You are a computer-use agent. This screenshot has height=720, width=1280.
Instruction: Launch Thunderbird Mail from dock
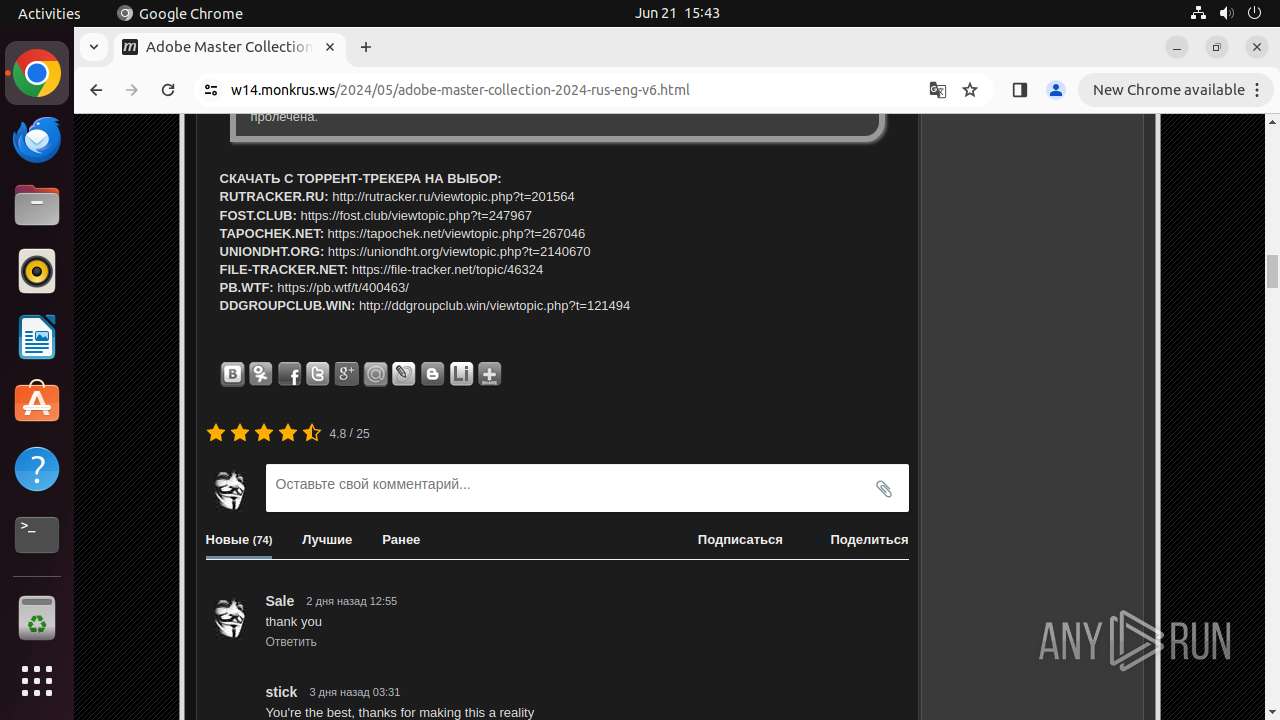coord(37,139)
